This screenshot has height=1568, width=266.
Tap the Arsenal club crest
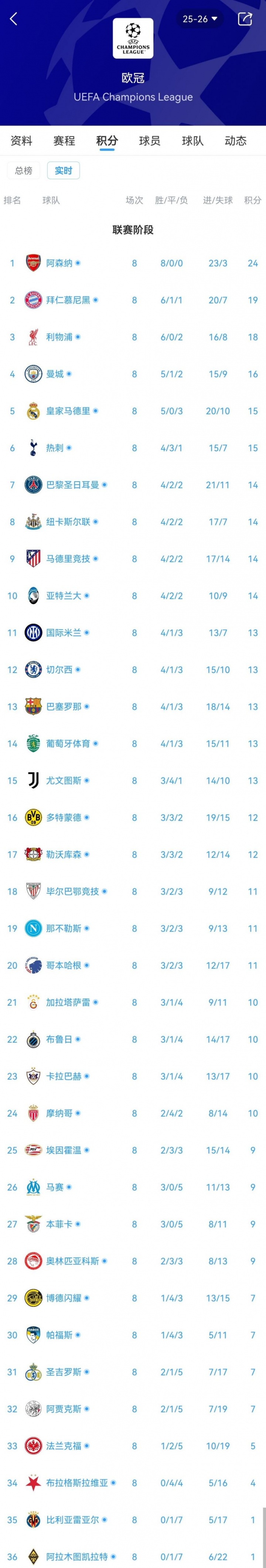[x=33, y=263]
